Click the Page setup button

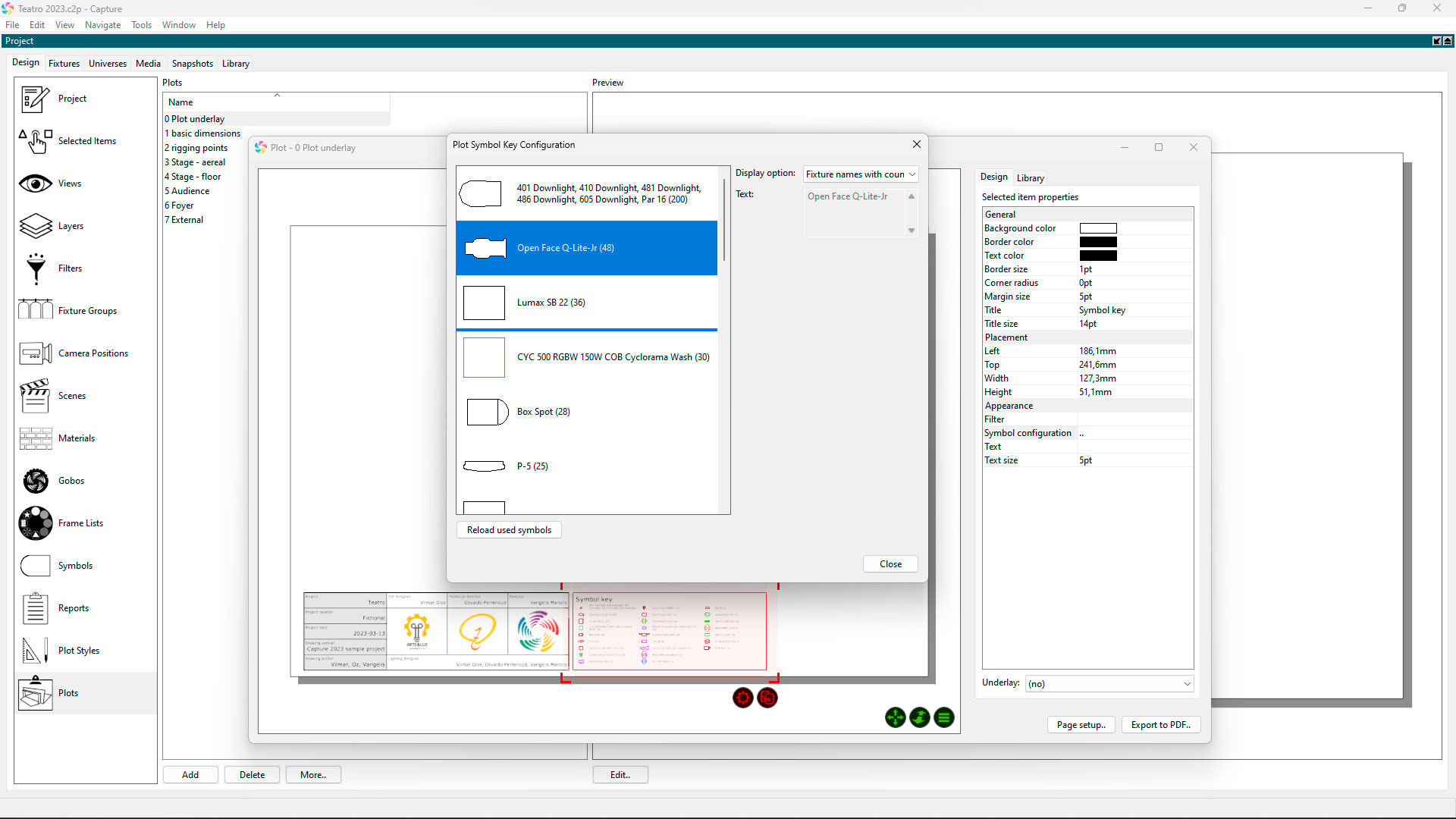(1081, 725)
